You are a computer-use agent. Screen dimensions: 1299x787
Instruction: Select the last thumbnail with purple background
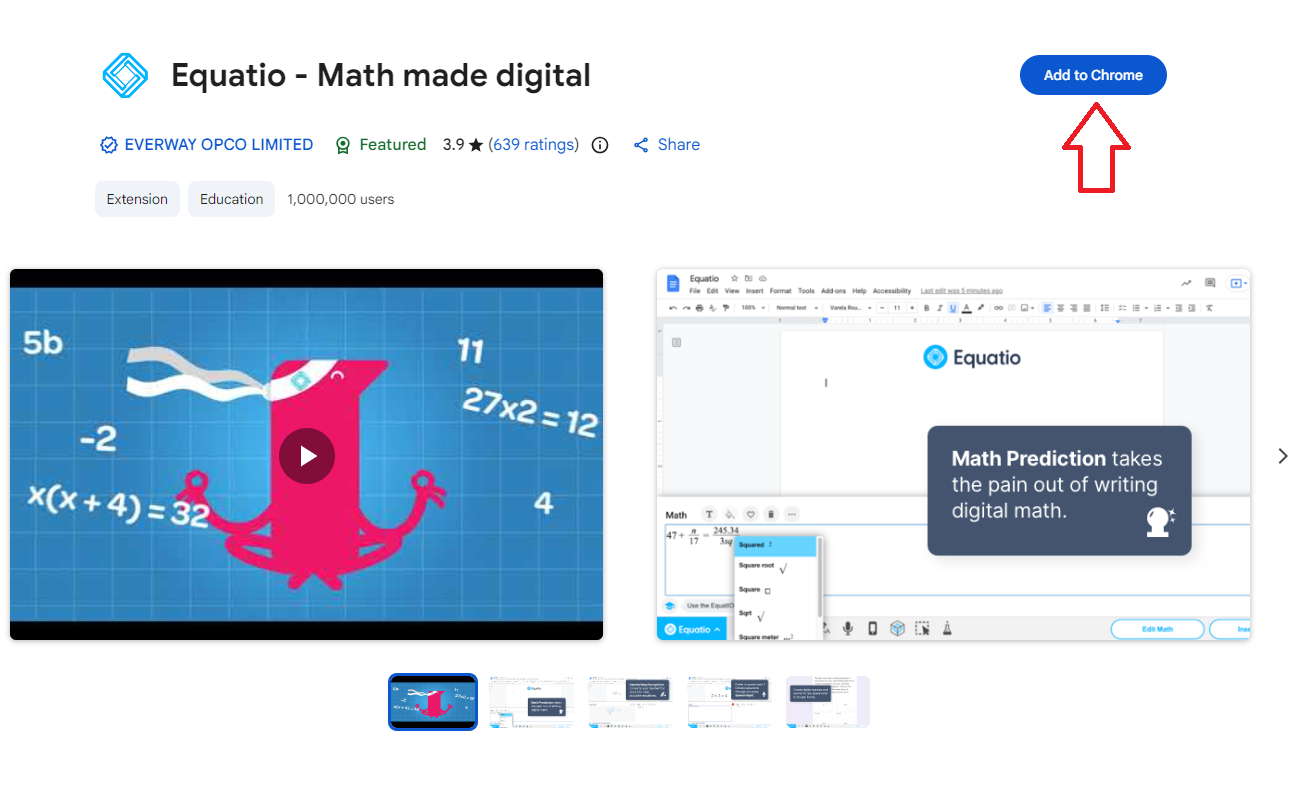(x=828, y=701)
